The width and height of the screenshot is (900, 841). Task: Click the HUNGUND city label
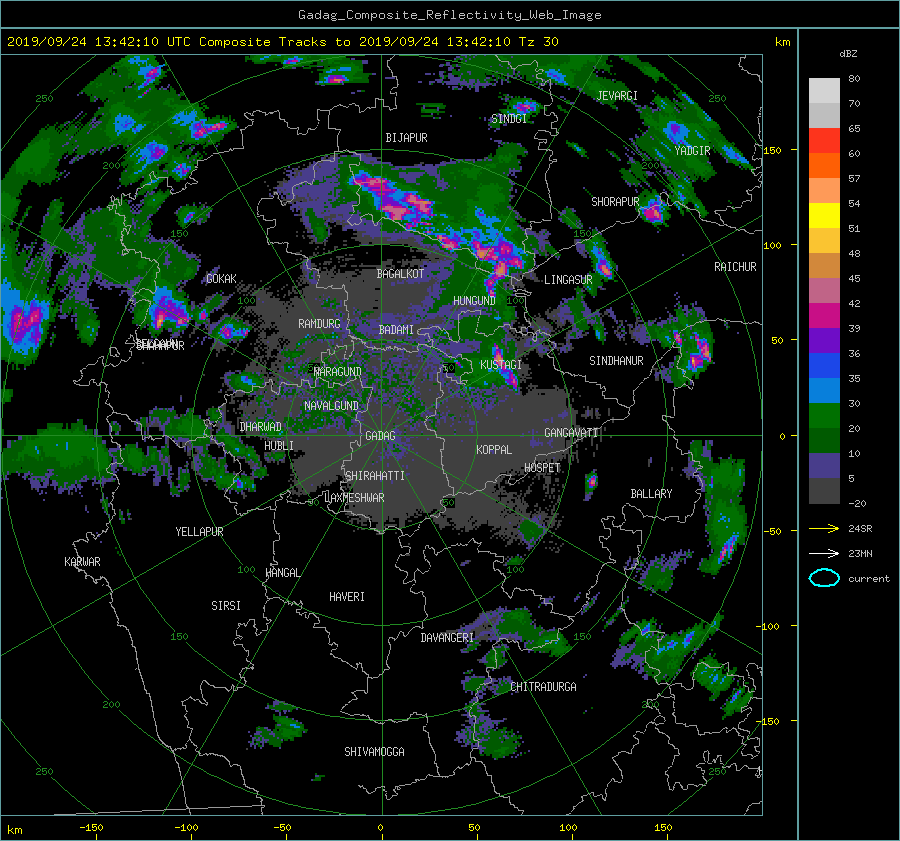474,301
